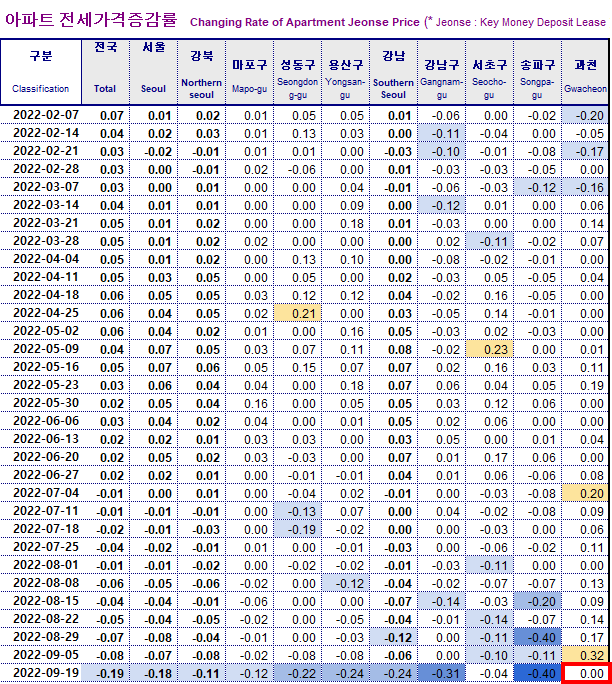Select the Gwacheon column header
Viewport: 612px width, 684px height.
pyautogui.click(x=585, y=72)
